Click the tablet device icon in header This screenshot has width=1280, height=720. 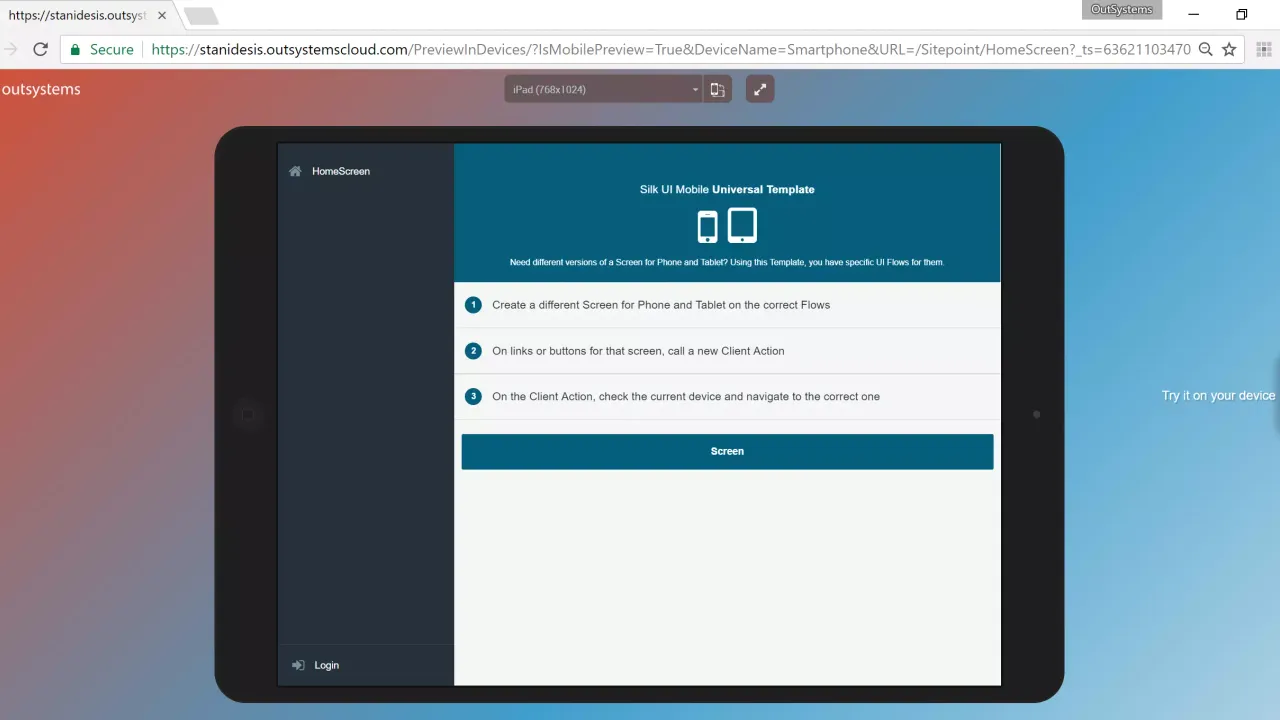pos(742,225)
